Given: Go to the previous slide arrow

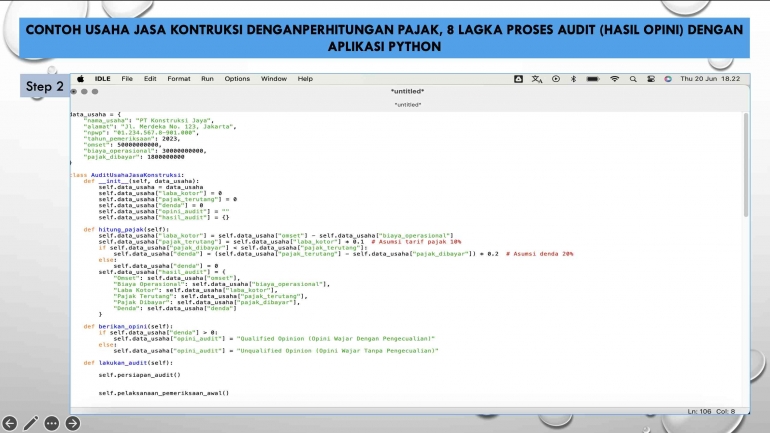Looking at the screenshot, I should (x=9, y=423).
